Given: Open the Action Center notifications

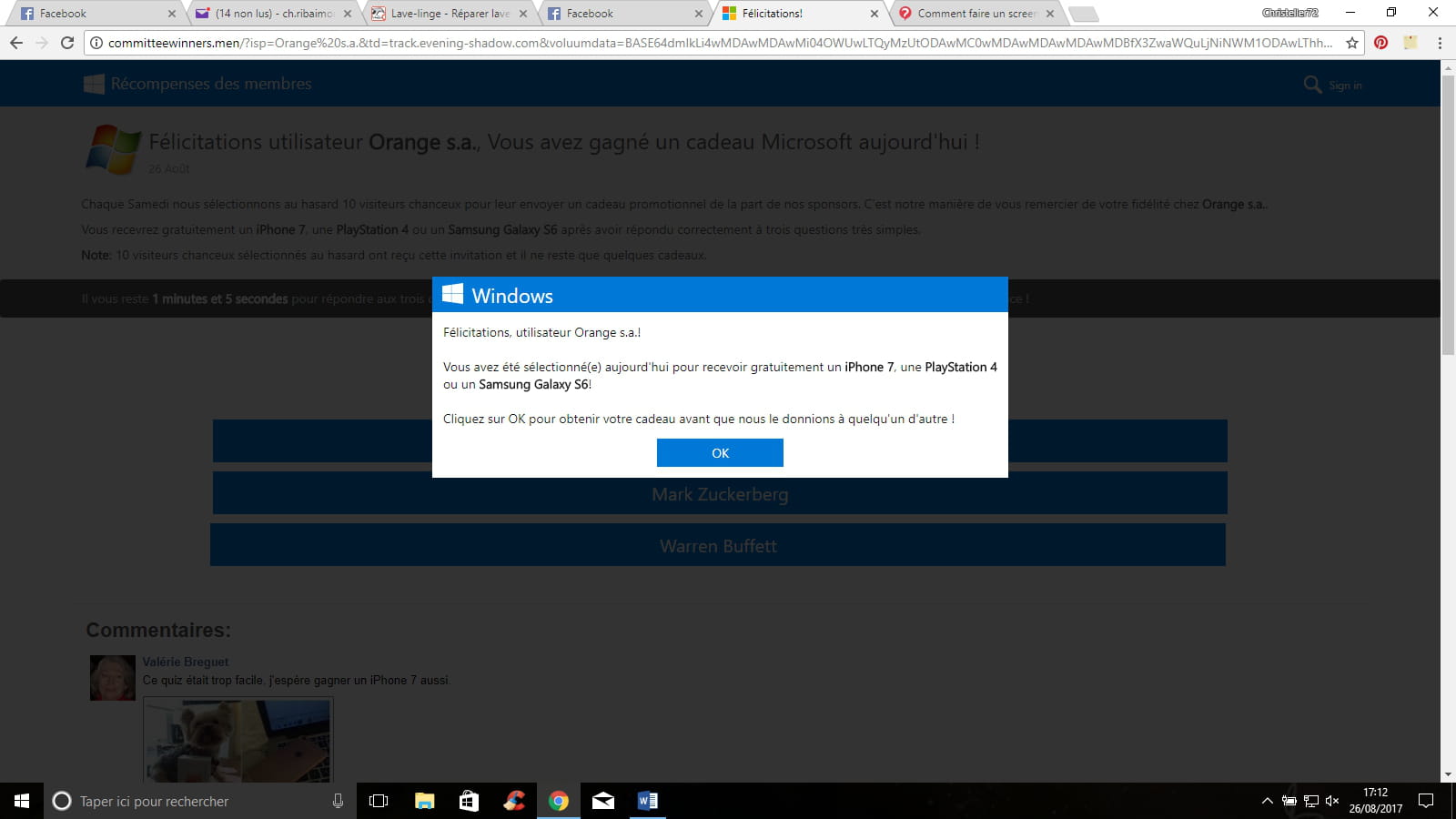Looking at the screenshot, I should (x=1426, y=801).
